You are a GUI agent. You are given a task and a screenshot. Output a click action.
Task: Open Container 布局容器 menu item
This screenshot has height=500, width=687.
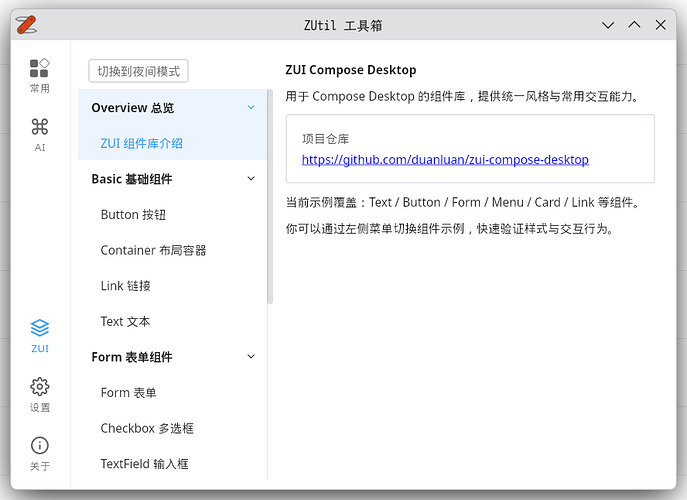pos(172,250)
